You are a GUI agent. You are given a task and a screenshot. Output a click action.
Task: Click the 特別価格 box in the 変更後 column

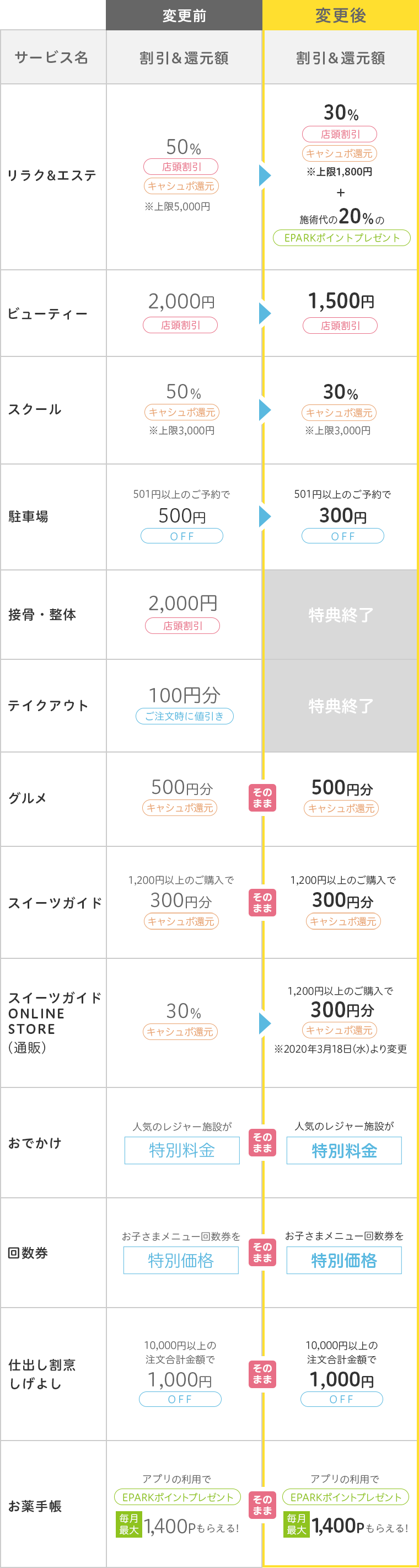click(x=344, y=1260)
